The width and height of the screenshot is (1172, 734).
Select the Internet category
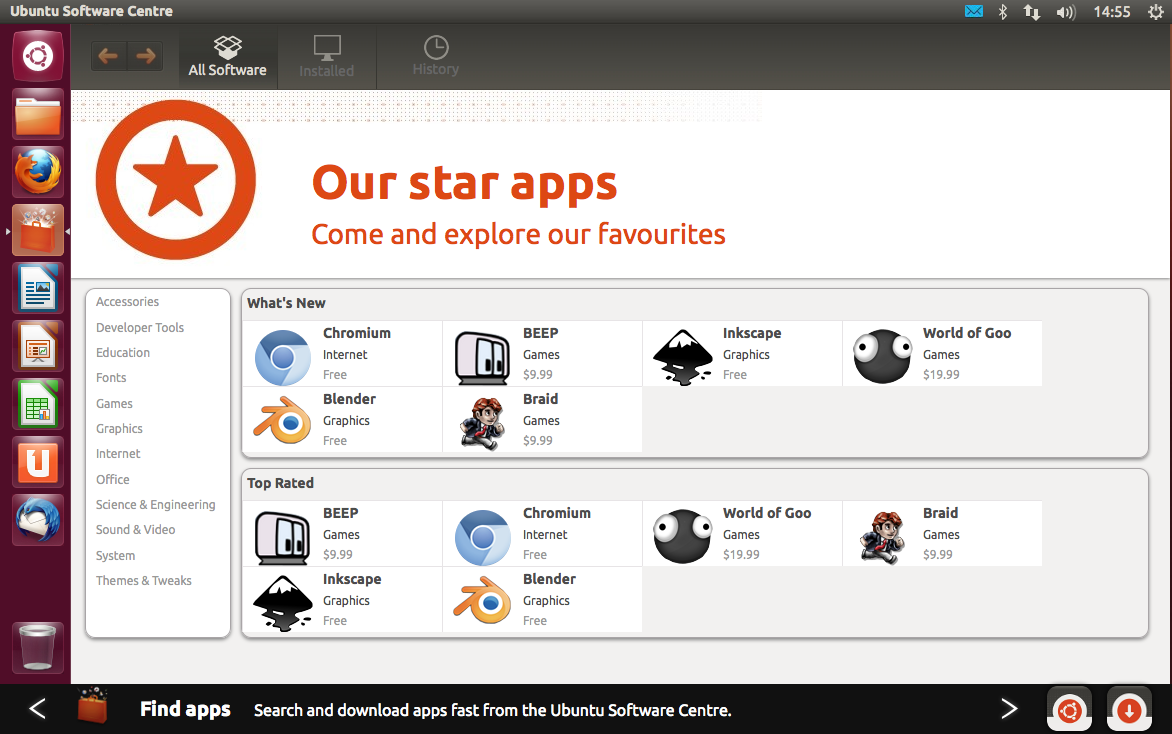coord(117,454)
